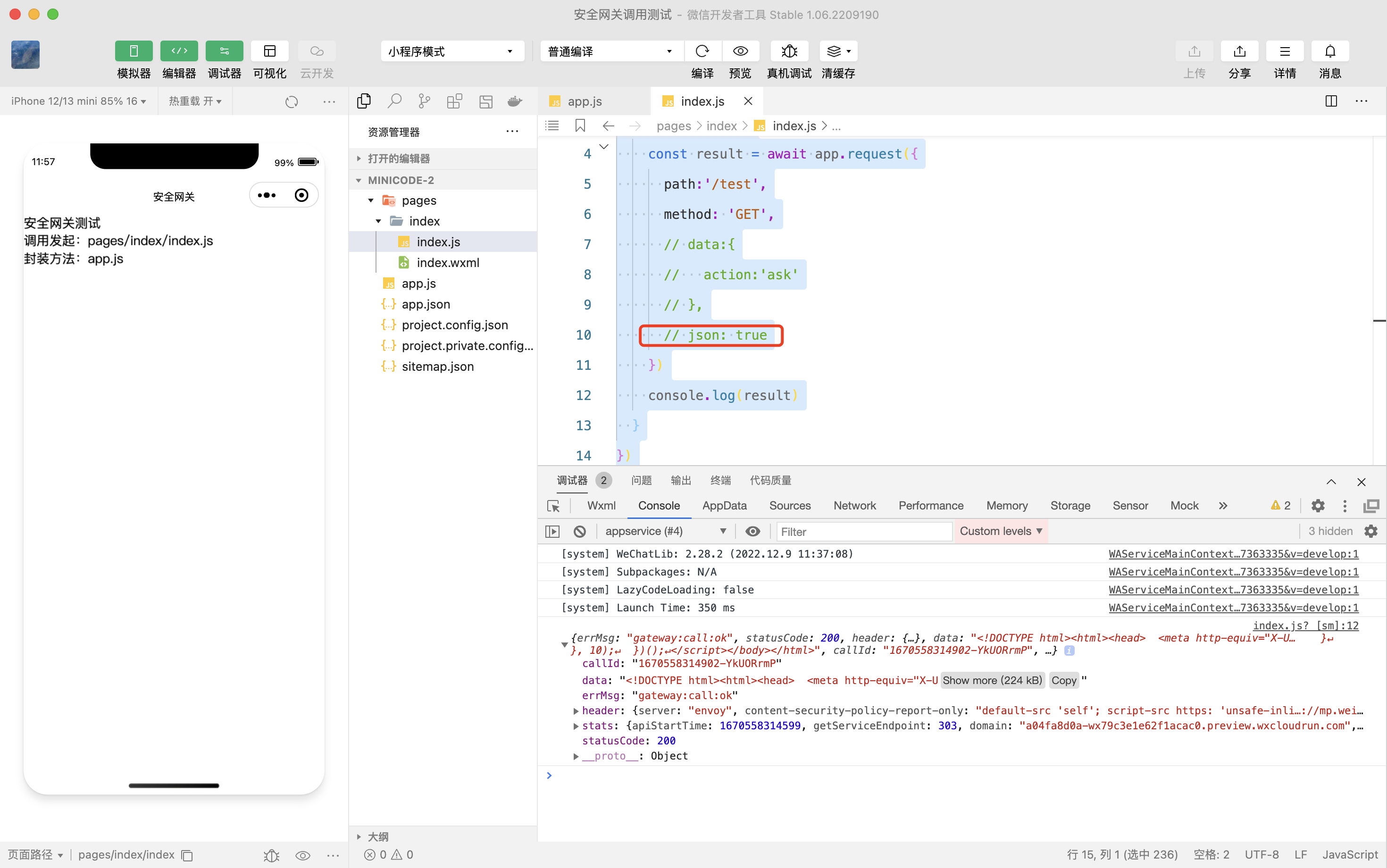Image resolution: width=1387 pixels, height=868 pixels.
Task: Open search in the explorer sidebar
Action: pos(394,101)
